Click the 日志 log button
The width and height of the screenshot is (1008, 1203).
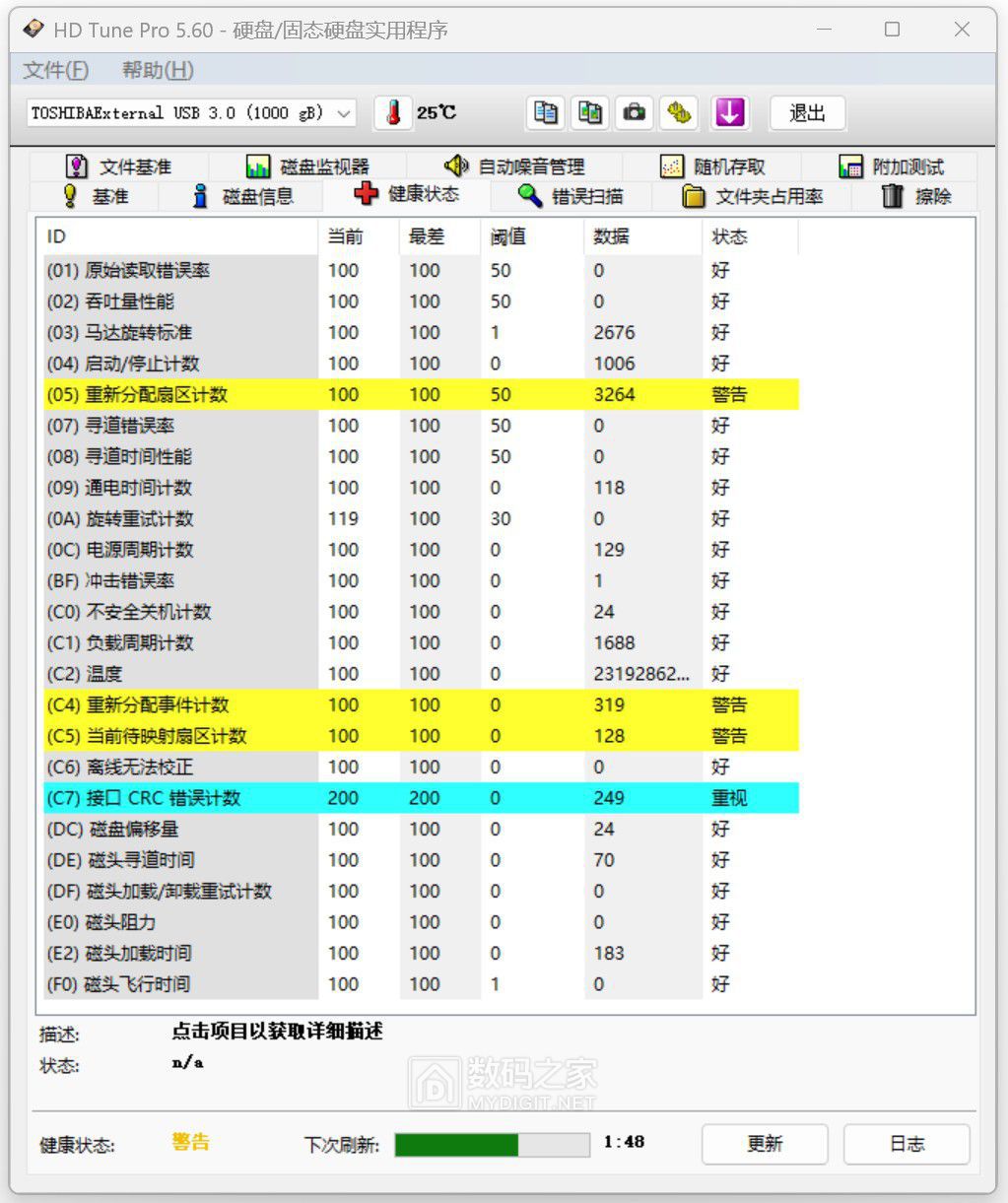pyautogui.click(x=907, y=1144)
